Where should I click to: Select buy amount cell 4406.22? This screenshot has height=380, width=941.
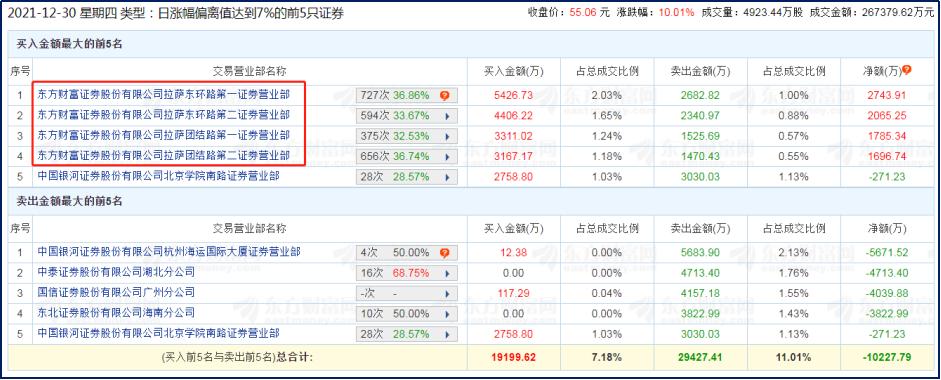click(x=513, y=116)
